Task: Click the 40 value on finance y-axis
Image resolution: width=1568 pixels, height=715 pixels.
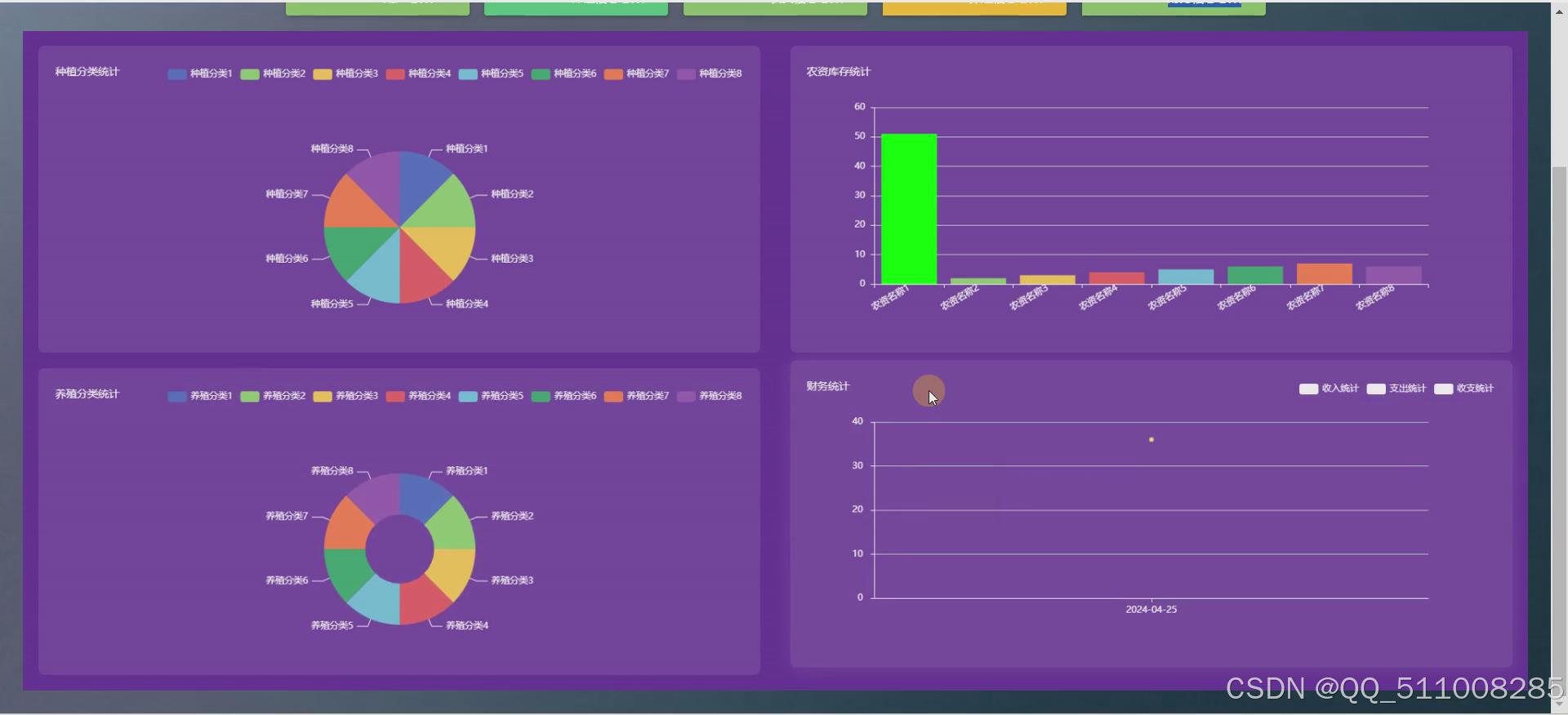Action: coord(857,422)
